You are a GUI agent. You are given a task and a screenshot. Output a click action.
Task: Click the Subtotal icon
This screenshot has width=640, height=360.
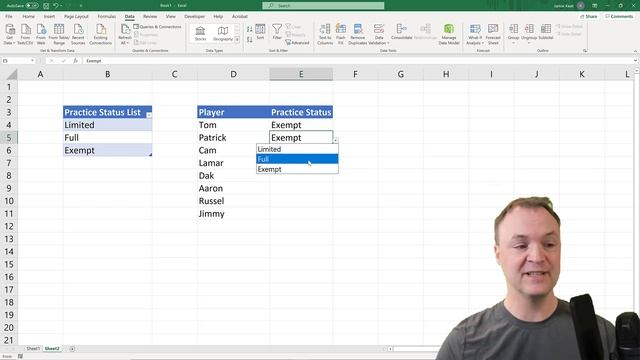click(546, 32)
